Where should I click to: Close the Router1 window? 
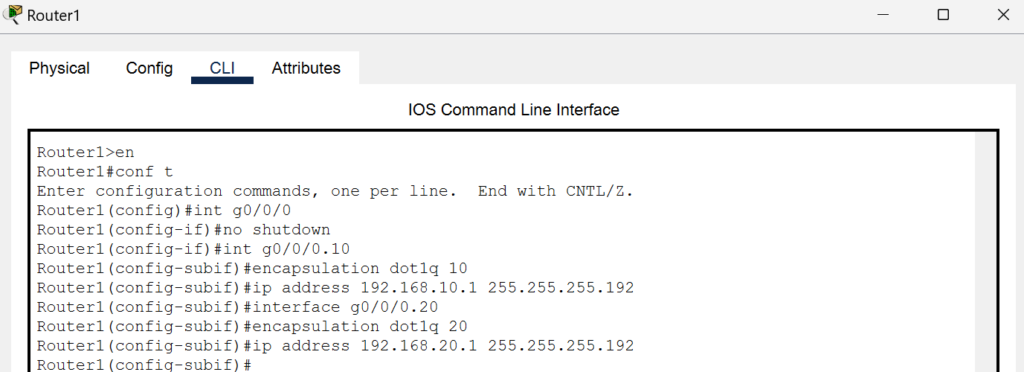(1003, 14)
